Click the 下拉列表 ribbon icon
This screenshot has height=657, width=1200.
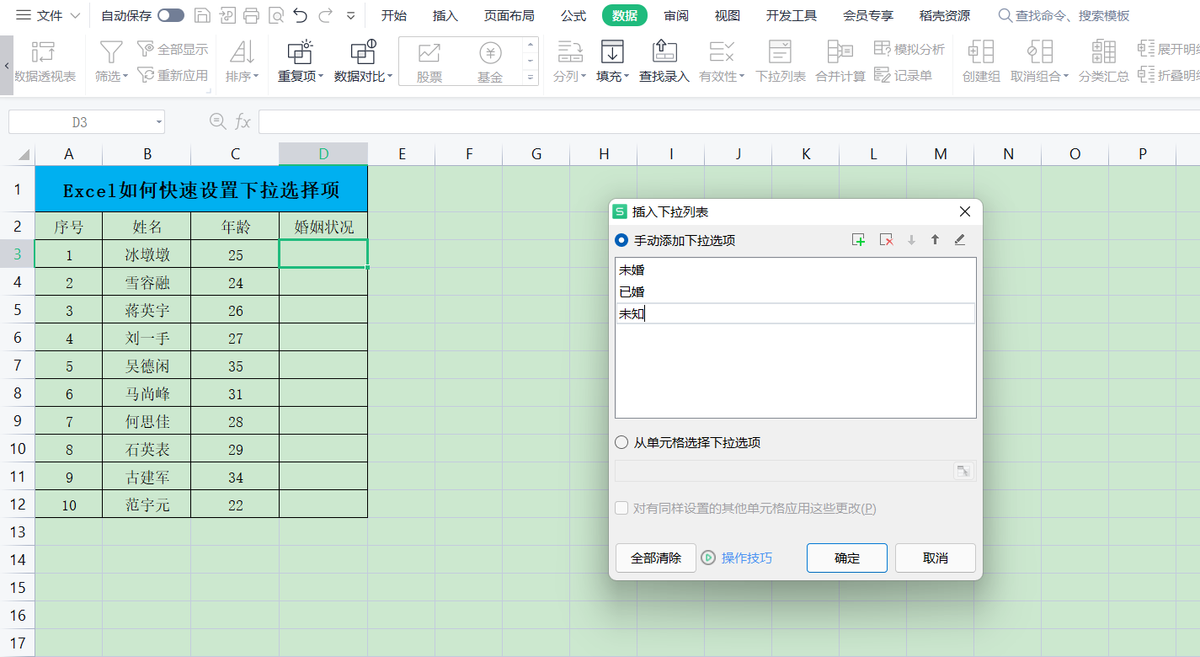[x=780, y=52]
